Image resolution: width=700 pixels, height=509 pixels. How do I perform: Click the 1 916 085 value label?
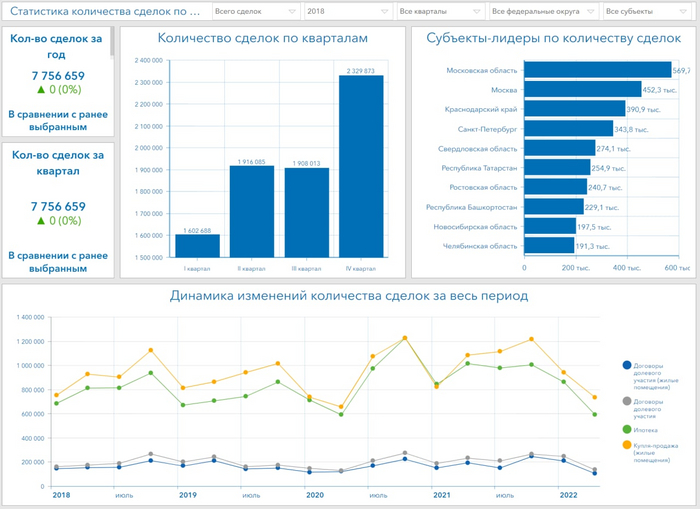coord(251,162)
